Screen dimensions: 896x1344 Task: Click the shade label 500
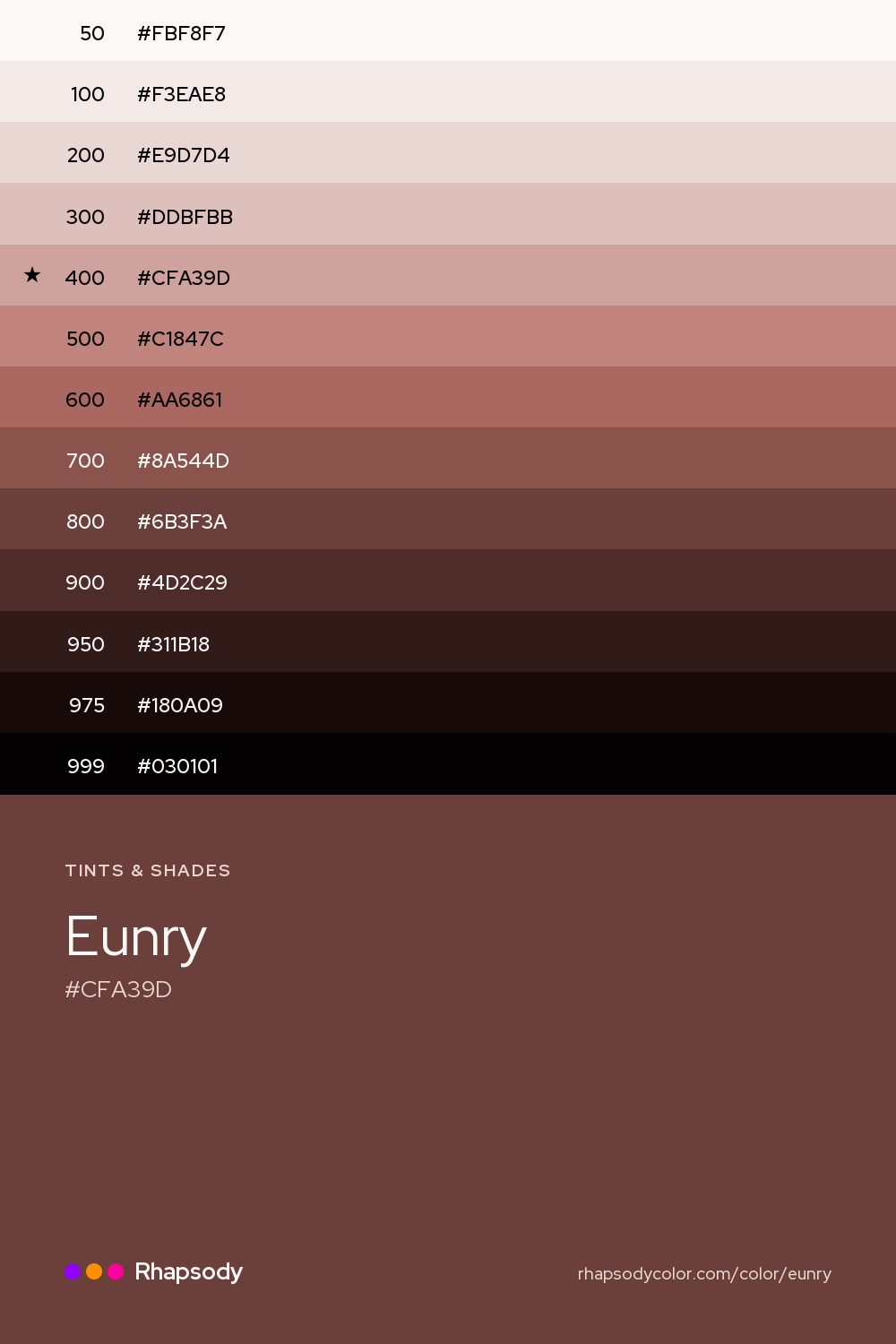[86, 339]
